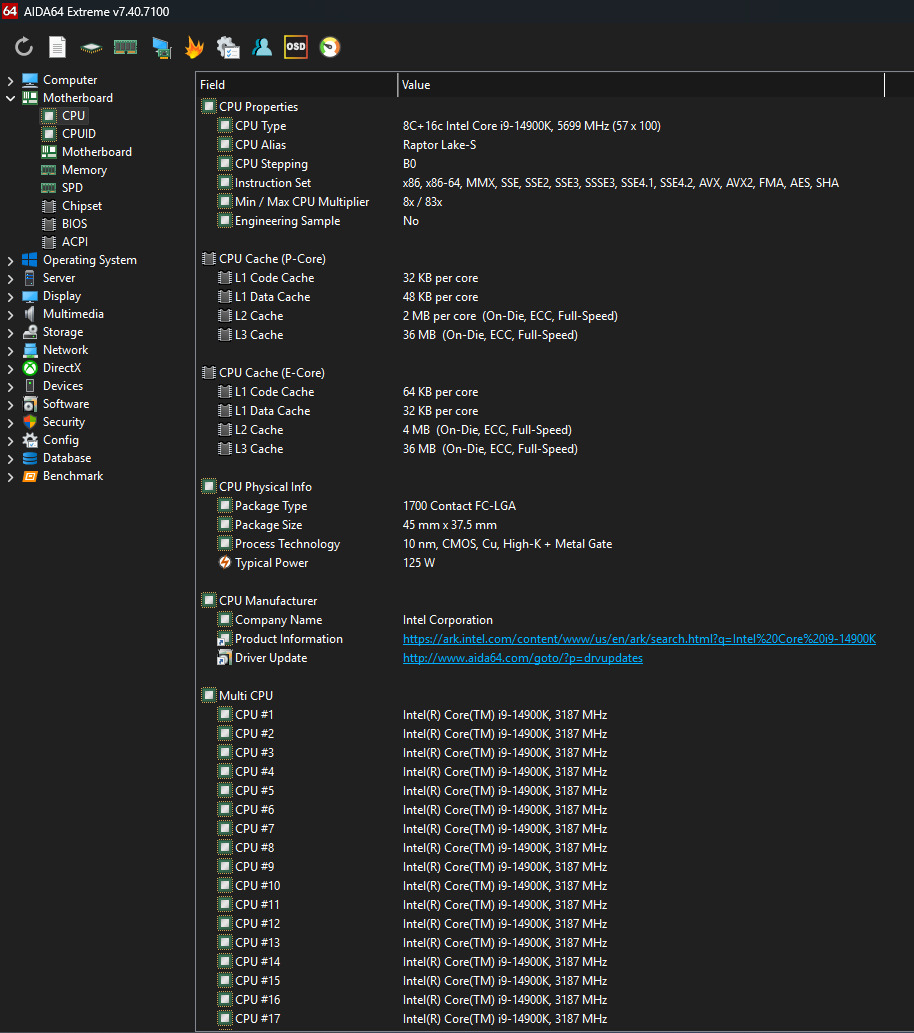Select the Engineering Sample row
The image size is (914, 1033).
554,221
